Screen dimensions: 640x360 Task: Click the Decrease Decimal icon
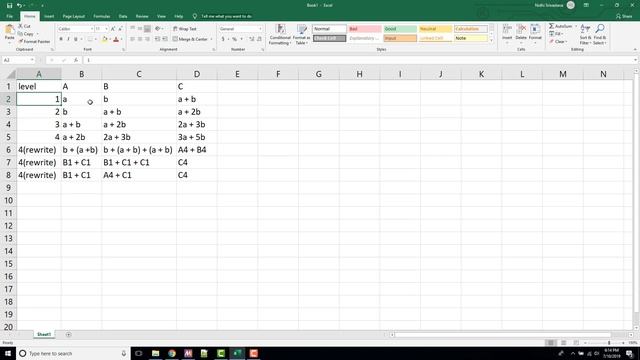point(259,39)
